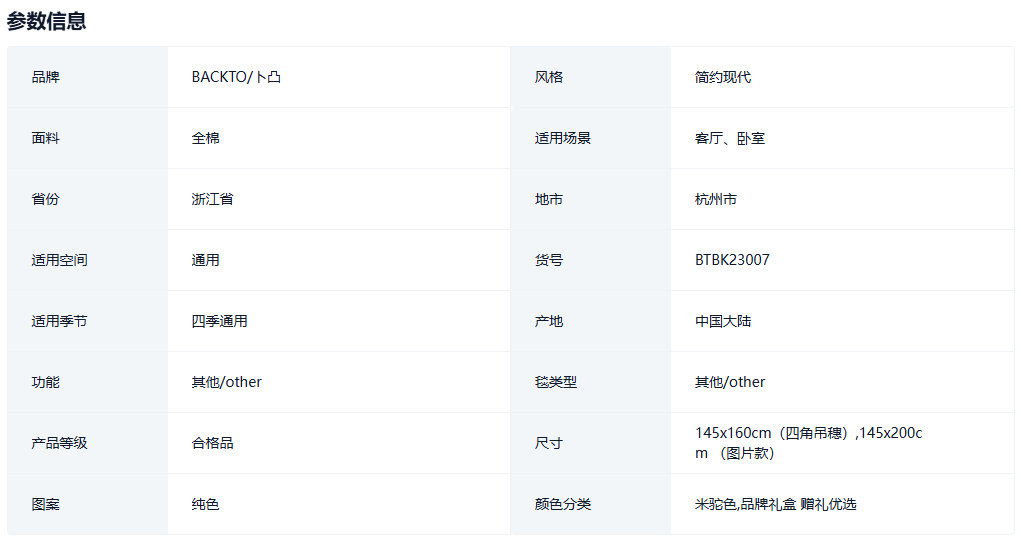Click the 适用空间 value 通用
This screenshot has height=544, width=1021.
click(x=206, y=260)
